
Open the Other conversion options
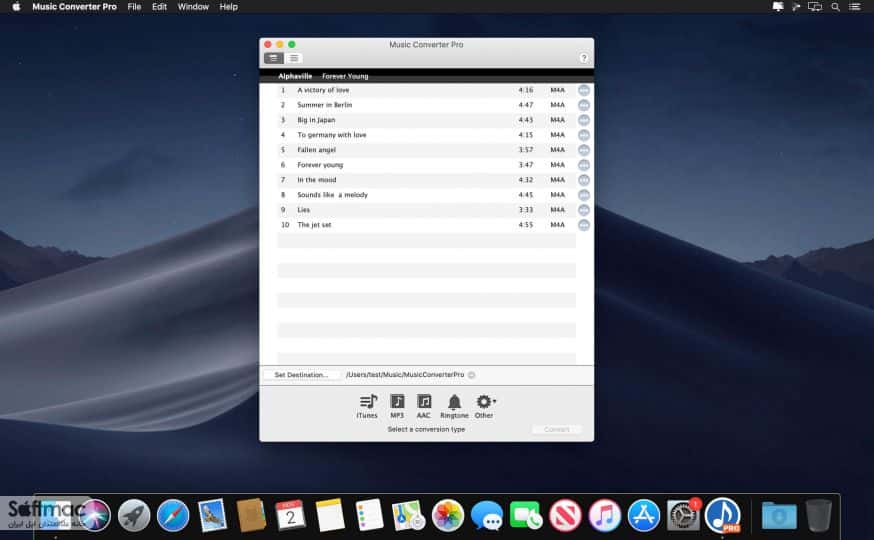coord(484,406)
